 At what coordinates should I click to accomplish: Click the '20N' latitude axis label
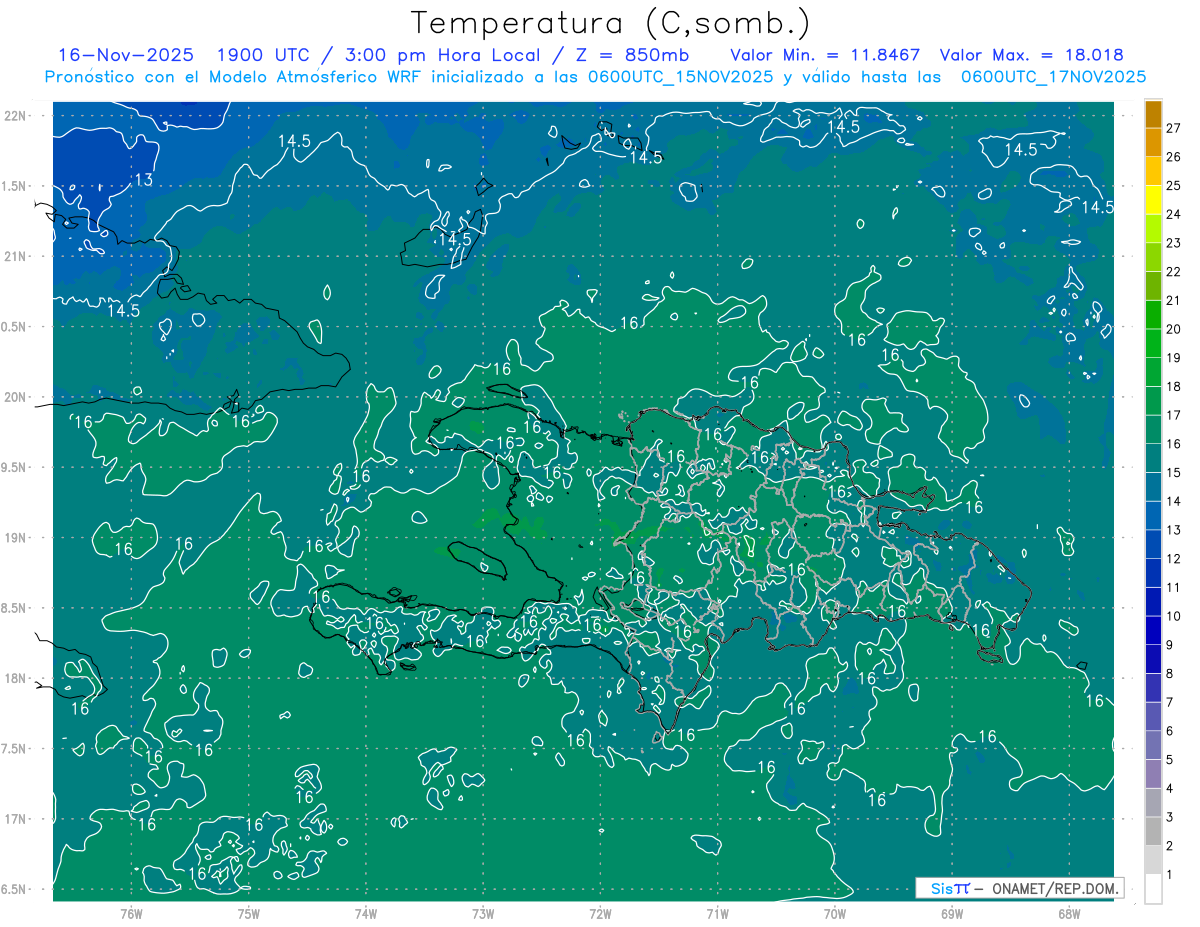click(x=14, y=398)
